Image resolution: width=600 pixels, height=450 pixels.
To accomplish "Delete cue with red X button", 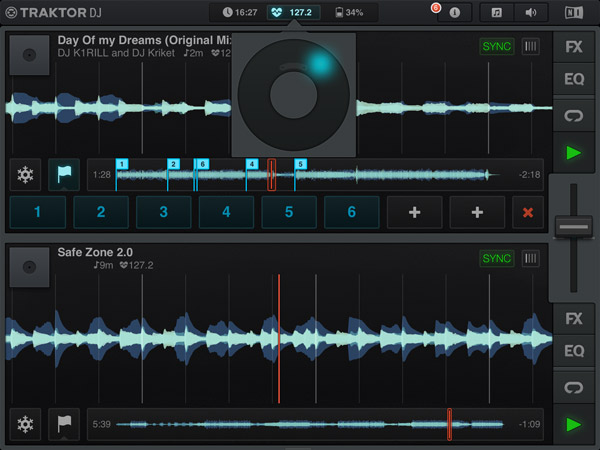I will [x=524, y=212].
